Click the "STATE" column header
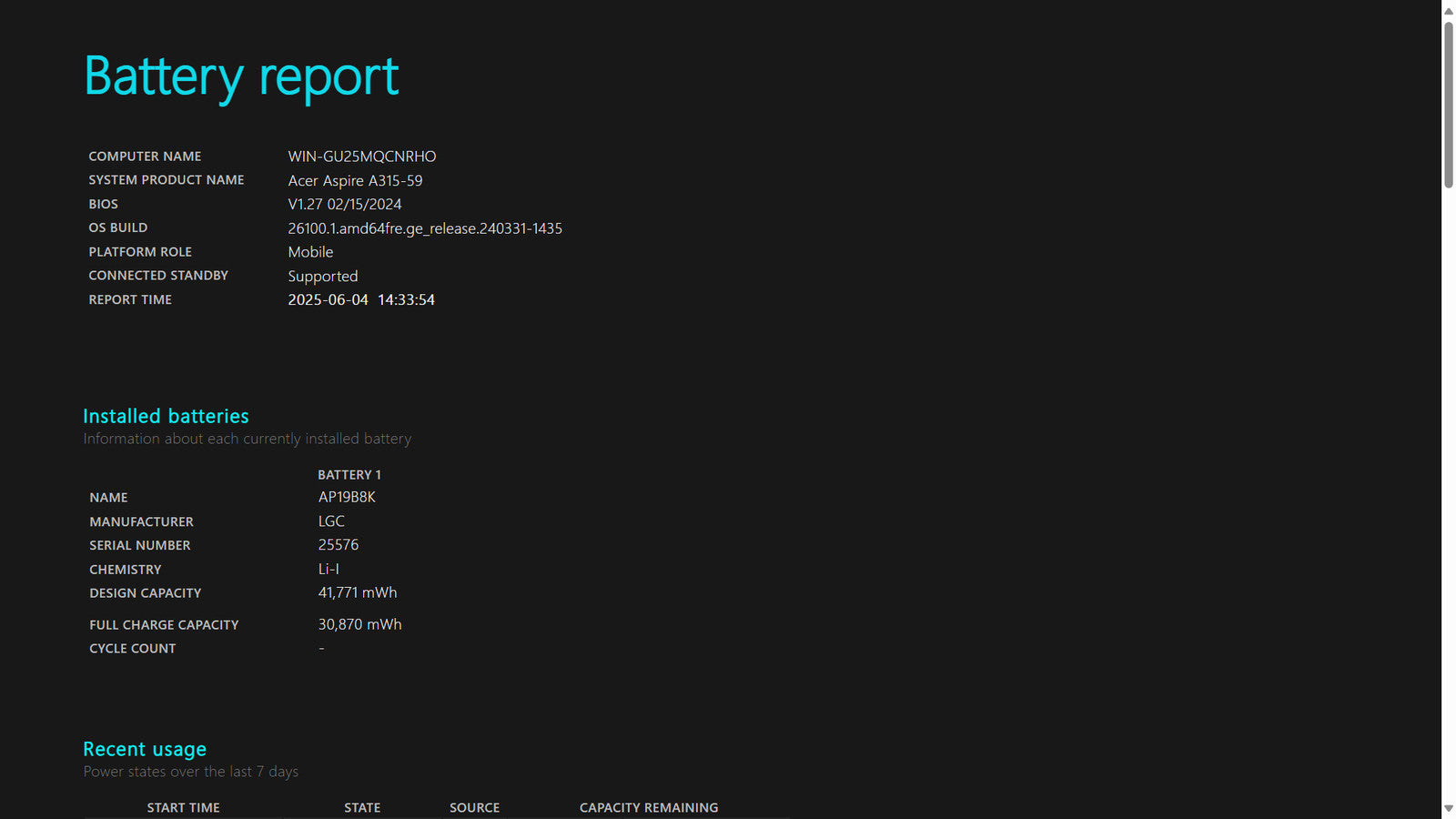 [x=362, y=807]
